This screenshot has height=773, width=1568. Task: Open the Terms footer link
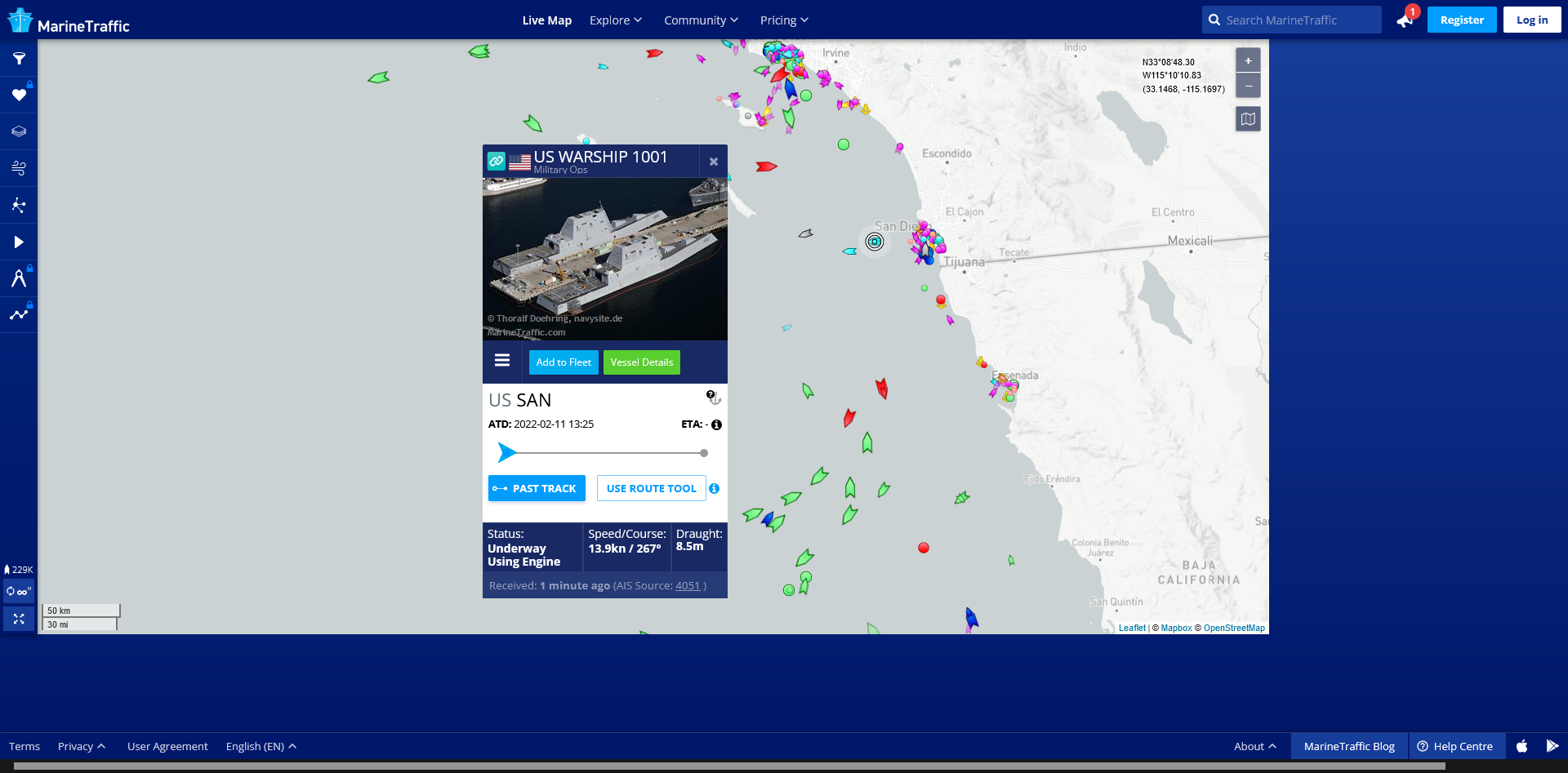tap(24, 746)
